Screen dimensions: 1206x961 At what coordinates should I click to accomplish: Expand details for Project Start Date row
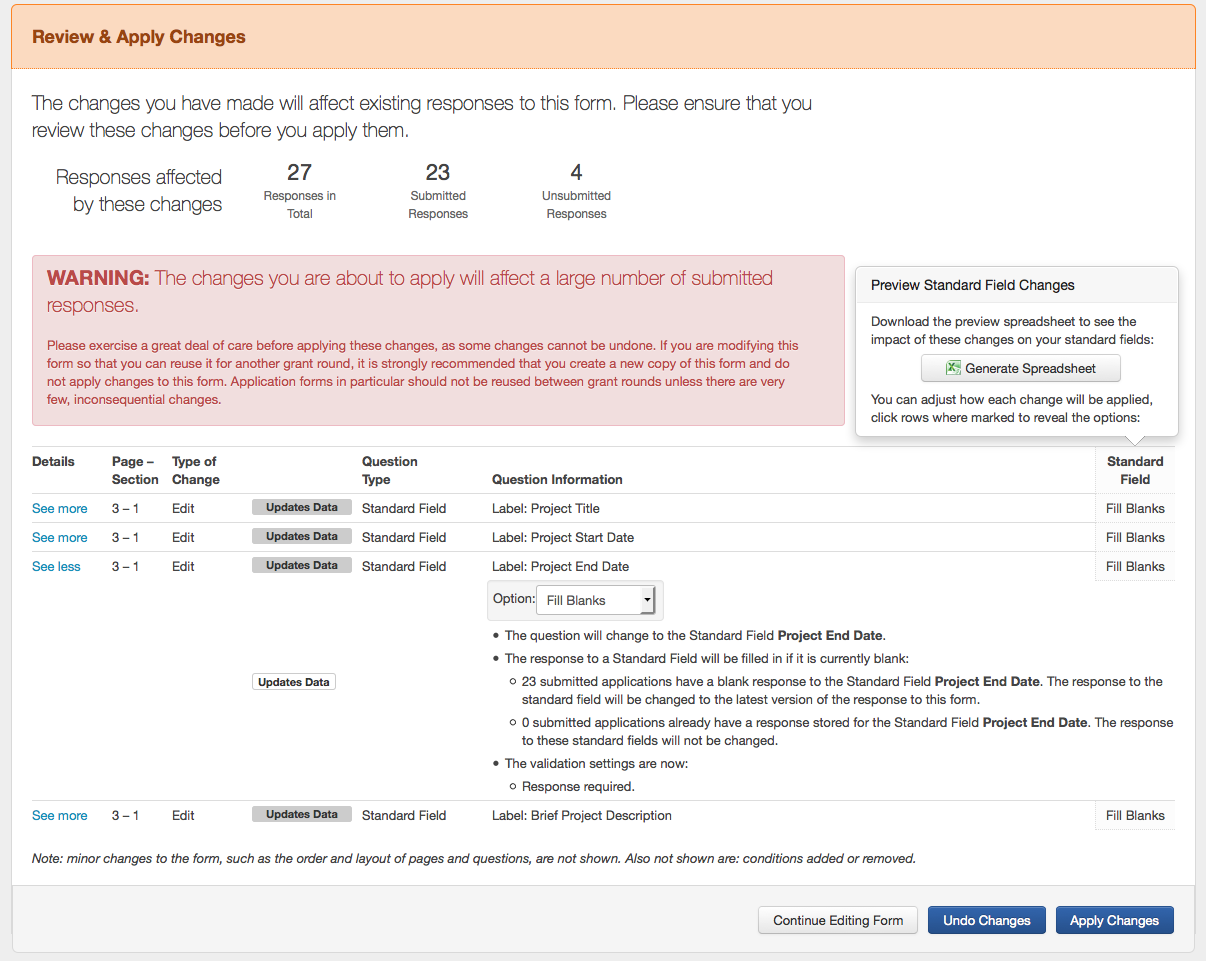59,537
